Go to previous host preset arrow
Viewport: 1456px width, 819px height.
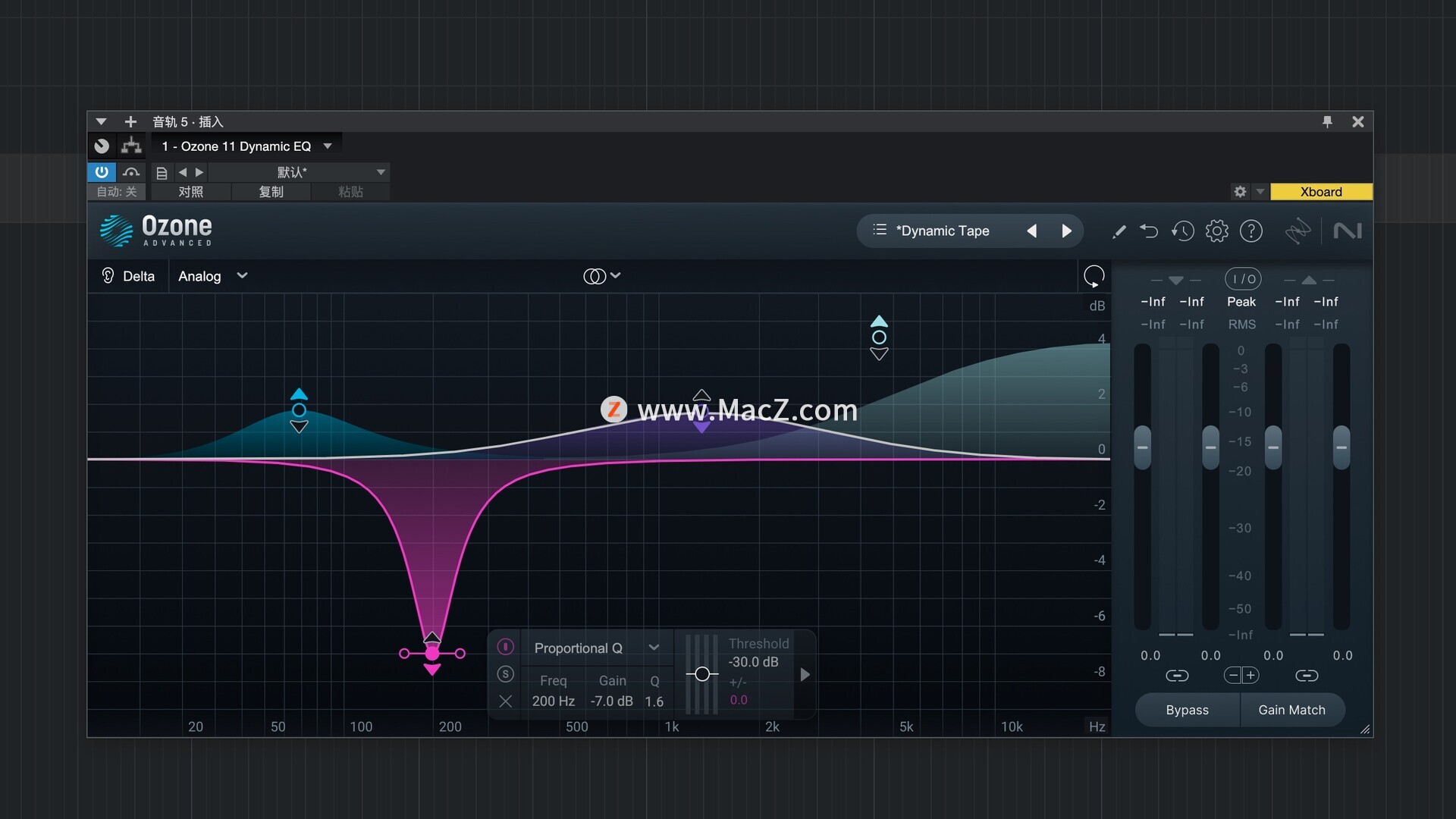coord(183,172)
